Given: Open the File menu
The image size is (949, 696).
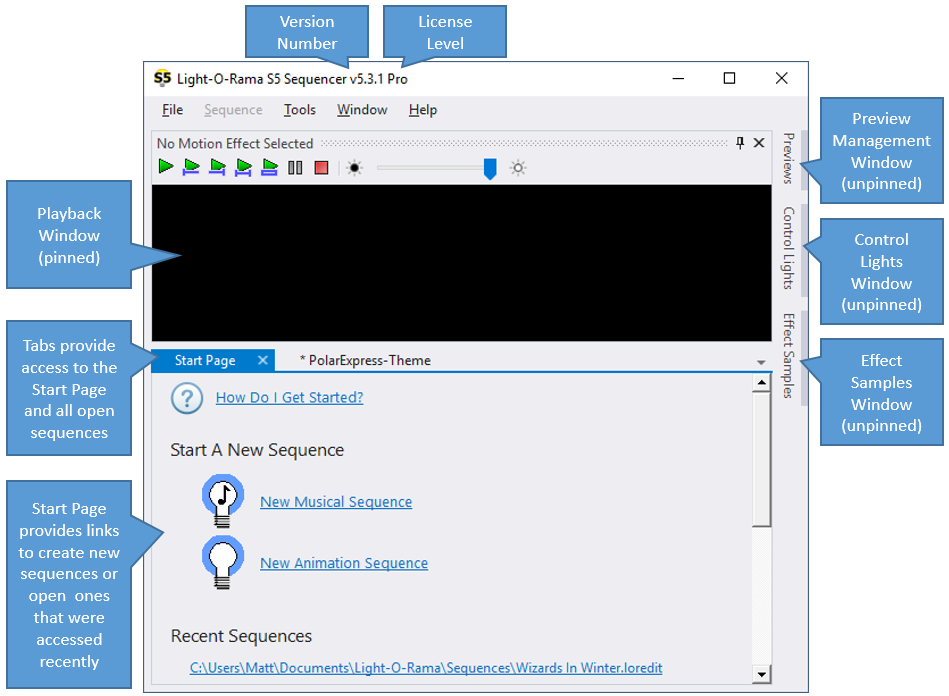Looking at the screenshot, I should click(172, 110).
